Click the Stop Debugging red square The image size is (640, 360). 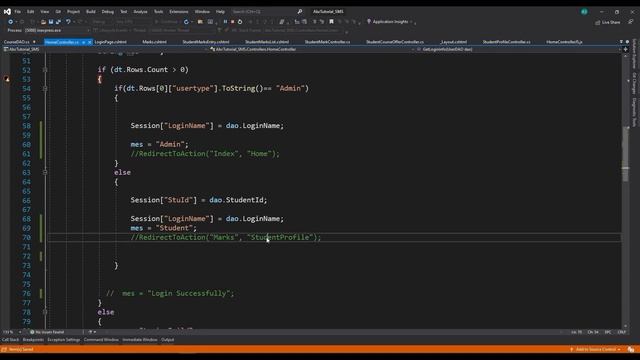233,22
